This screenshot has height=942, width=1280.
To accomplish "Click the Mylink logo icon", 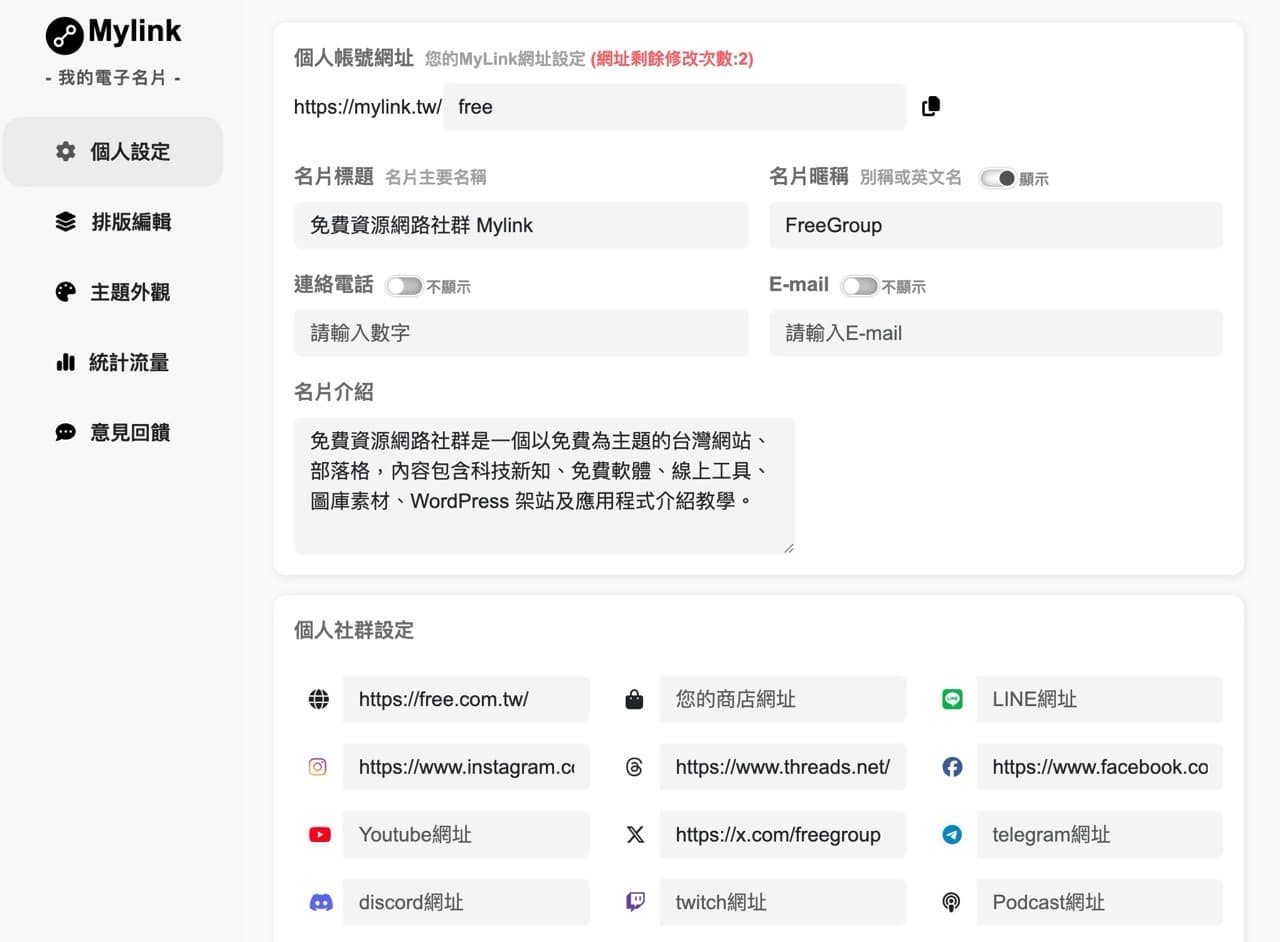I will click(65, 35).
